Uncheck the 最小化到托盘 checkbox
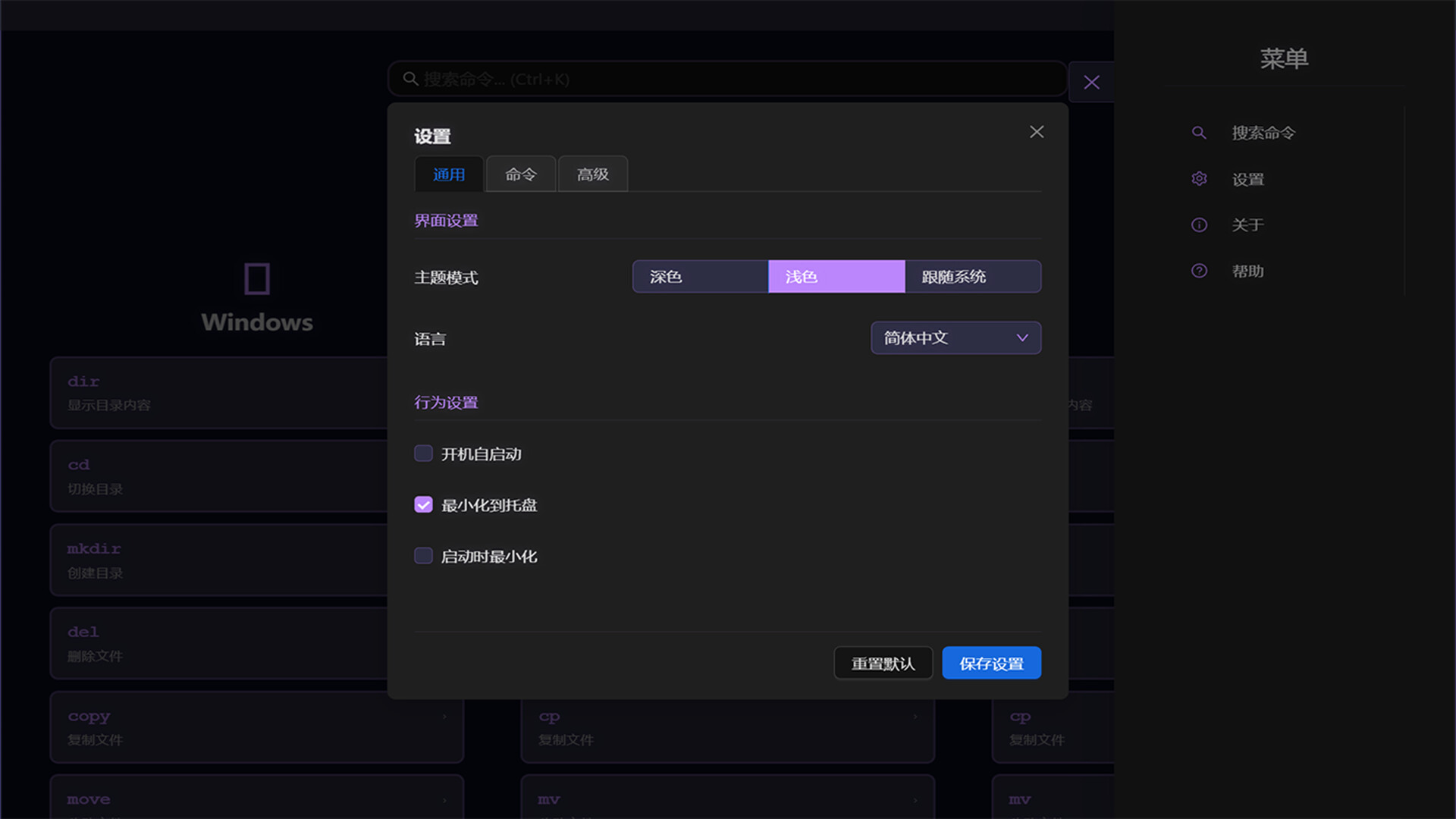The width and height of the screenshot is (1456, 819). pyautogui.click(x=423, y=505)
